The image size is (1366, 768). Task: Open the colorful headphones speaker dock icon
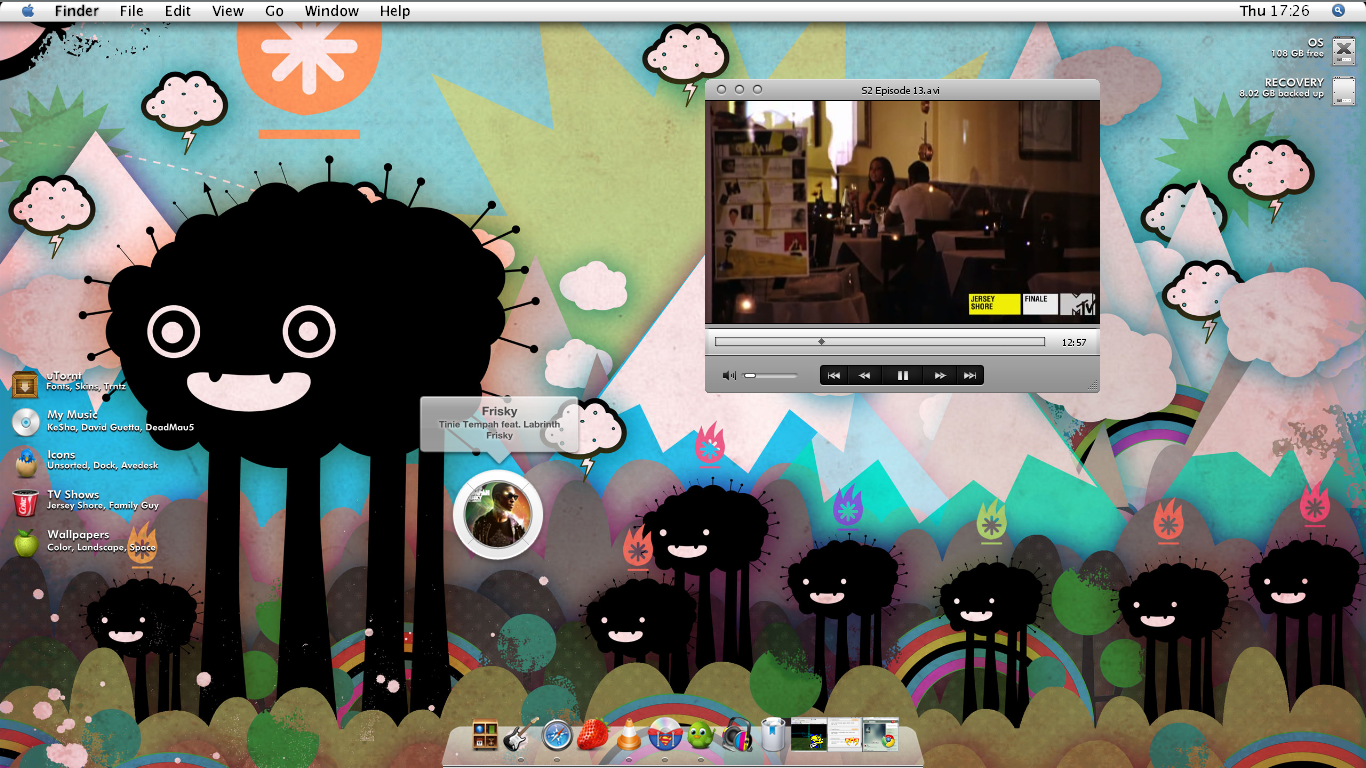(x=736, y=736)
